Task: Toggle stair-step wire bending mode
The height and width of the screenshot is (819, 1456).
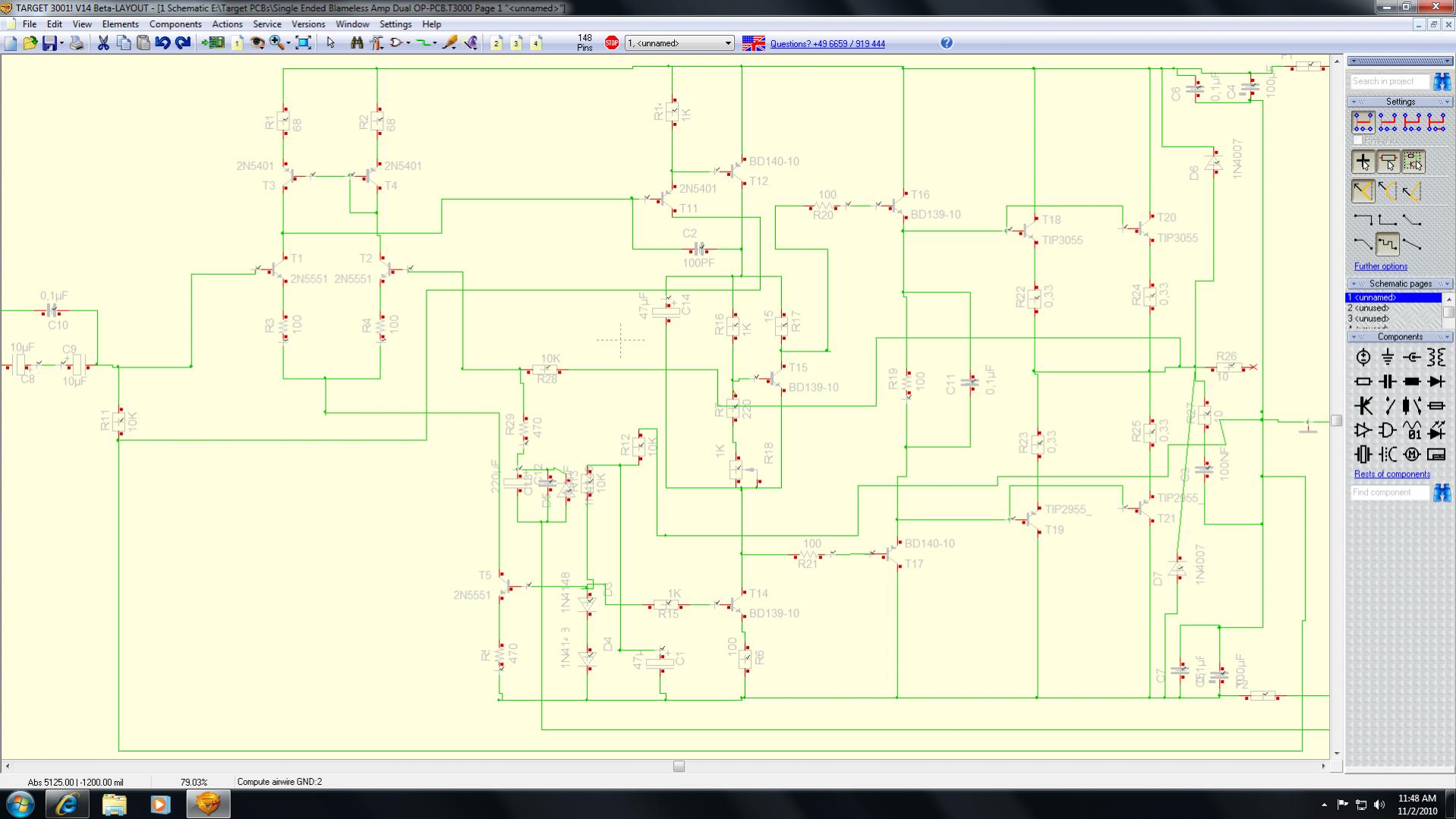Action: (x=1388, y=244)
